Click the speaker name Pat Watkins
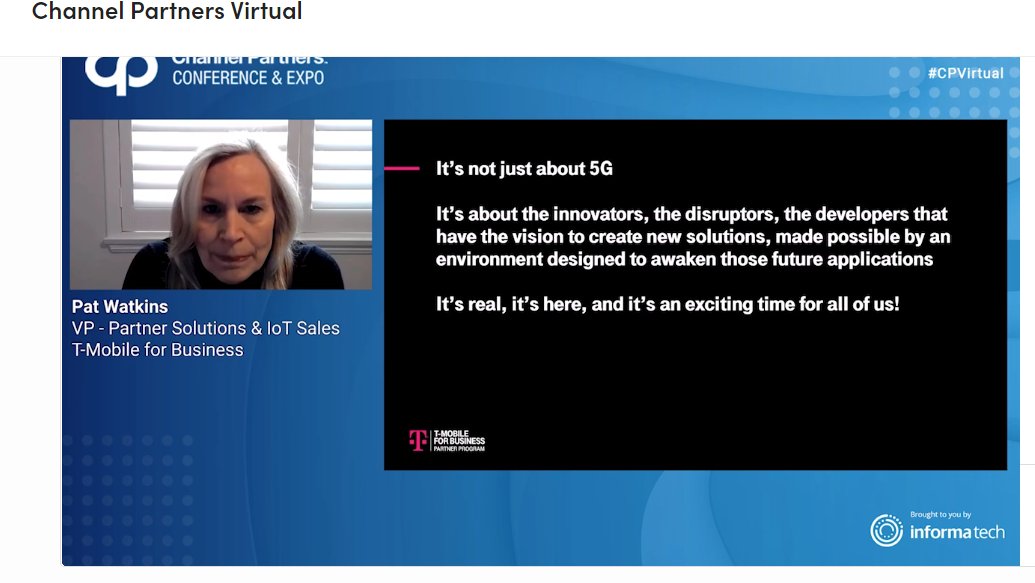Screen dimensions: 1035x583 [x=120, y=306]
